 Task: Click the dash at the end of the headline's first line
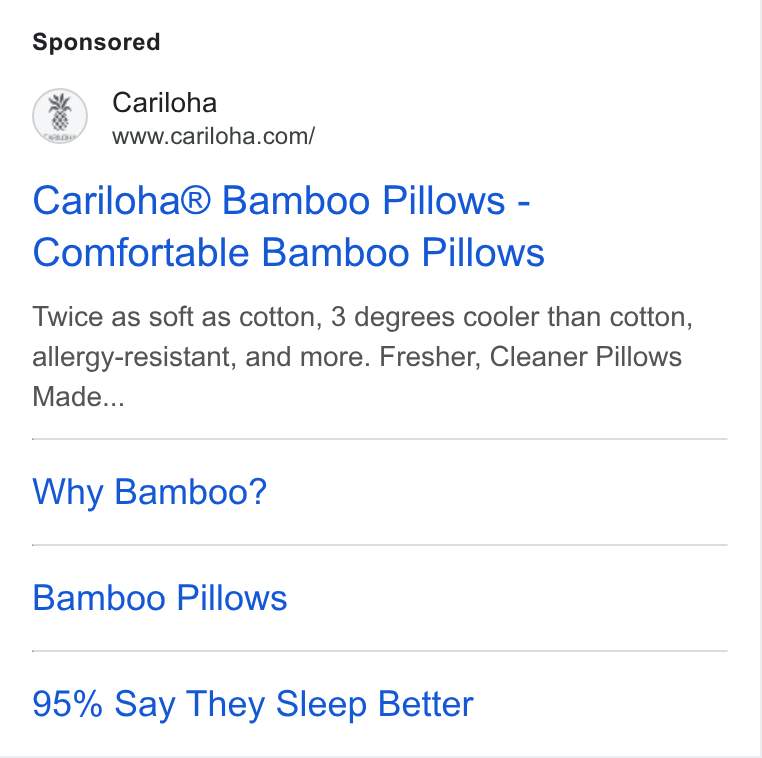click(x=523, y=203)
